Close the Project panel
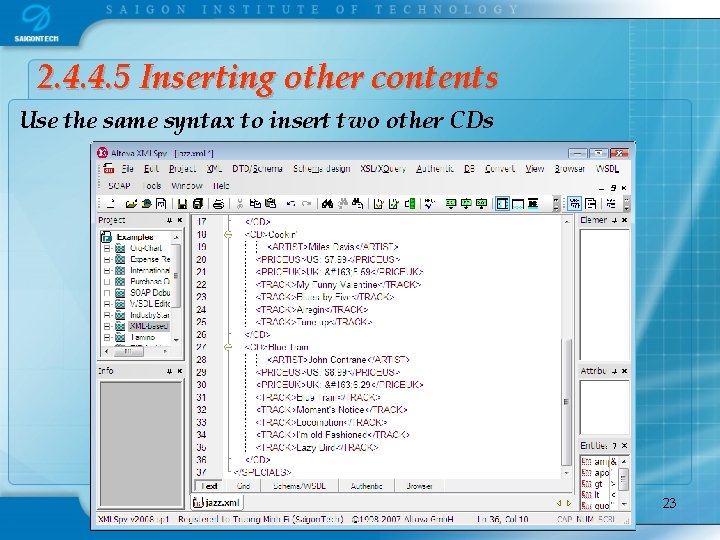Viewport: 720px width, 540px height. pos(180,220)
